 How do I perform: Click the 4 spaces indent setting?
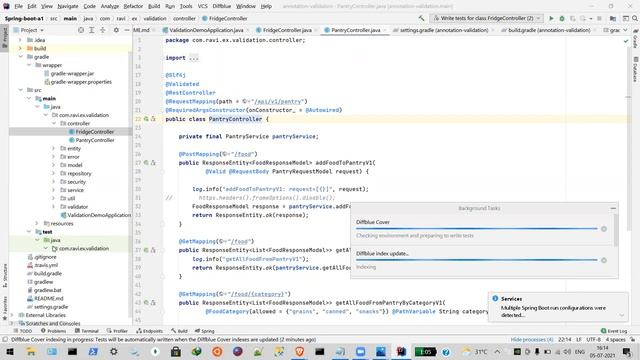click(615, 340)
